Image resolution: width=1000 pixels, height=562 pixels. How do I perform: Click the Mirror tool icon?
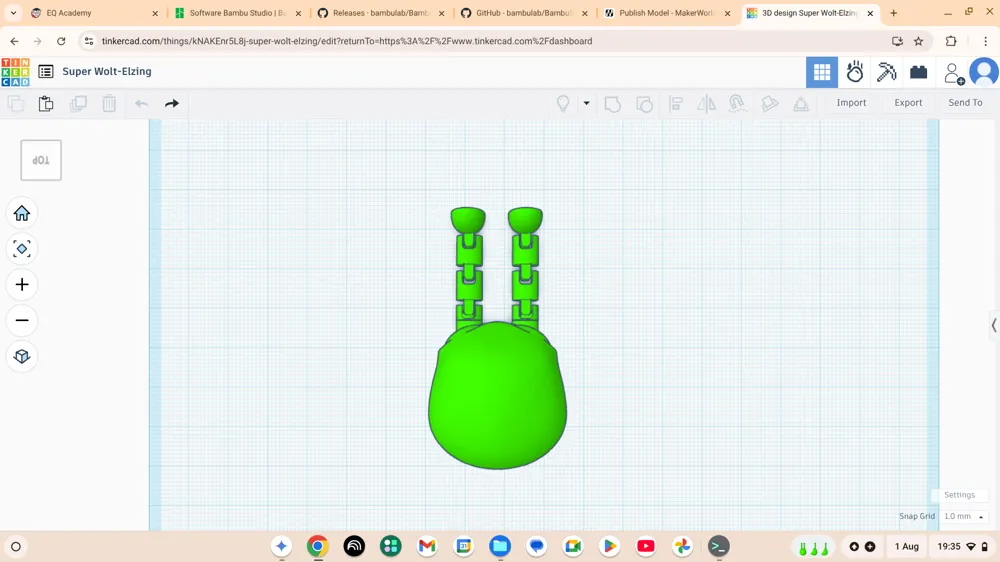click(x=707, y=103)
